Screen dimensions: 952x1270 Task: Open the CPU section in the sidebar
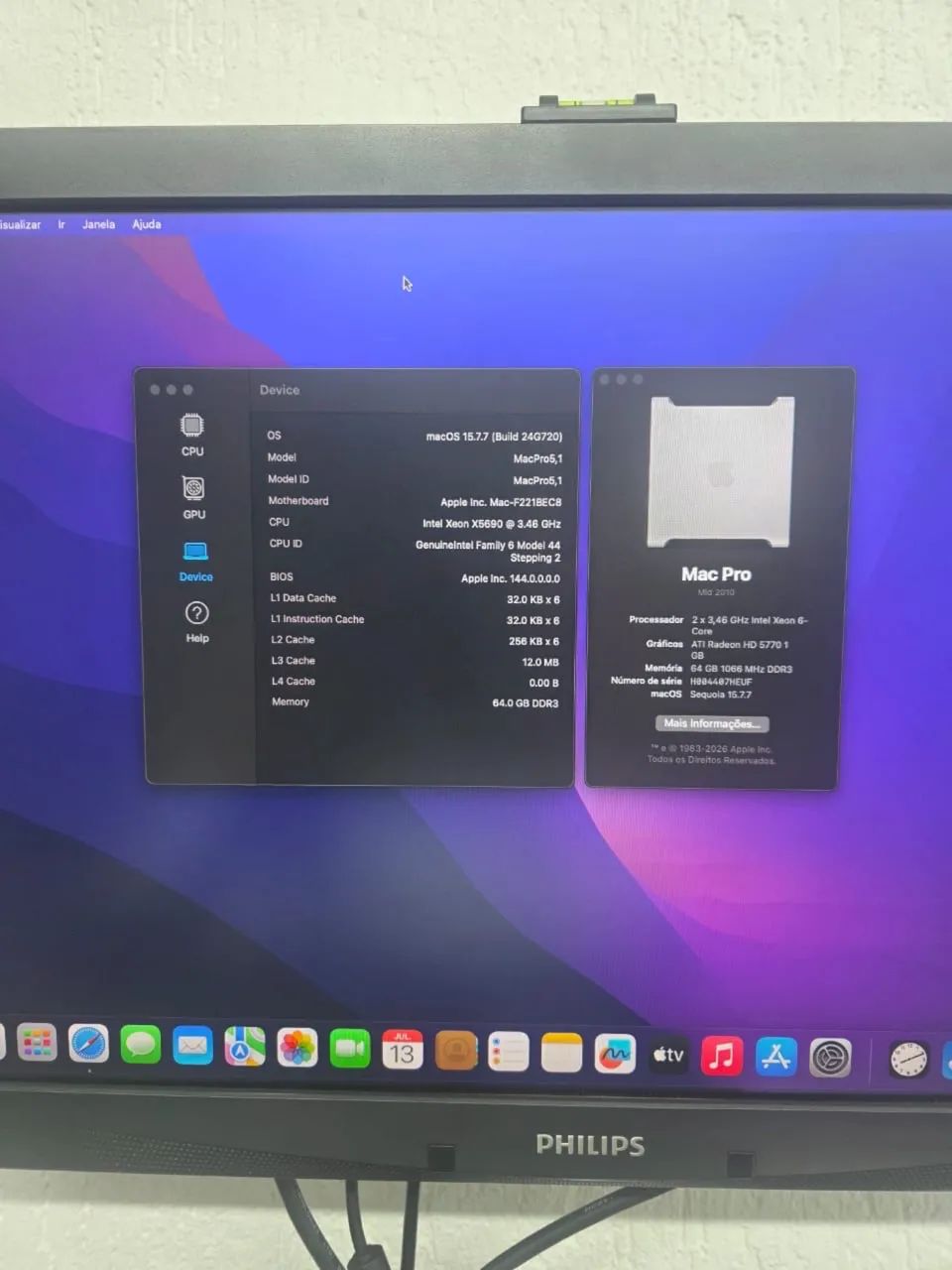click(x=192, y=436)
